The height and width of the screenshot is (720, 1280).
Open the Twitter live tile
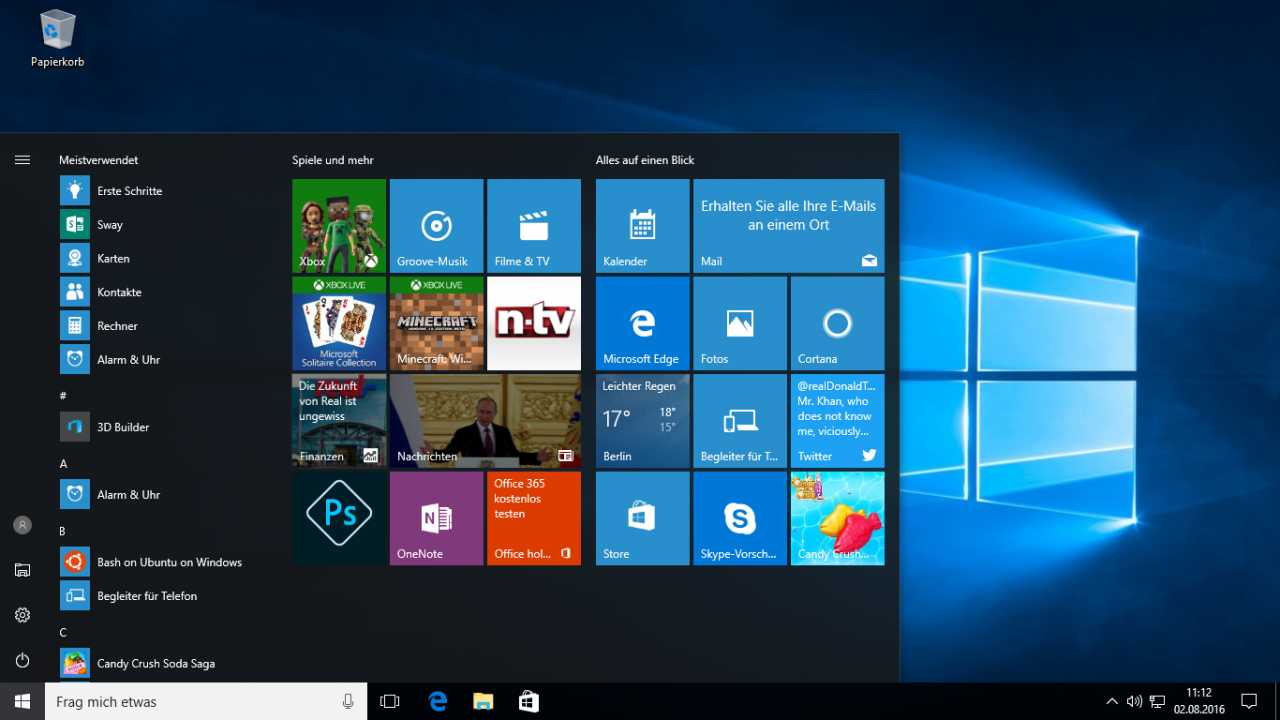(838, 421)
